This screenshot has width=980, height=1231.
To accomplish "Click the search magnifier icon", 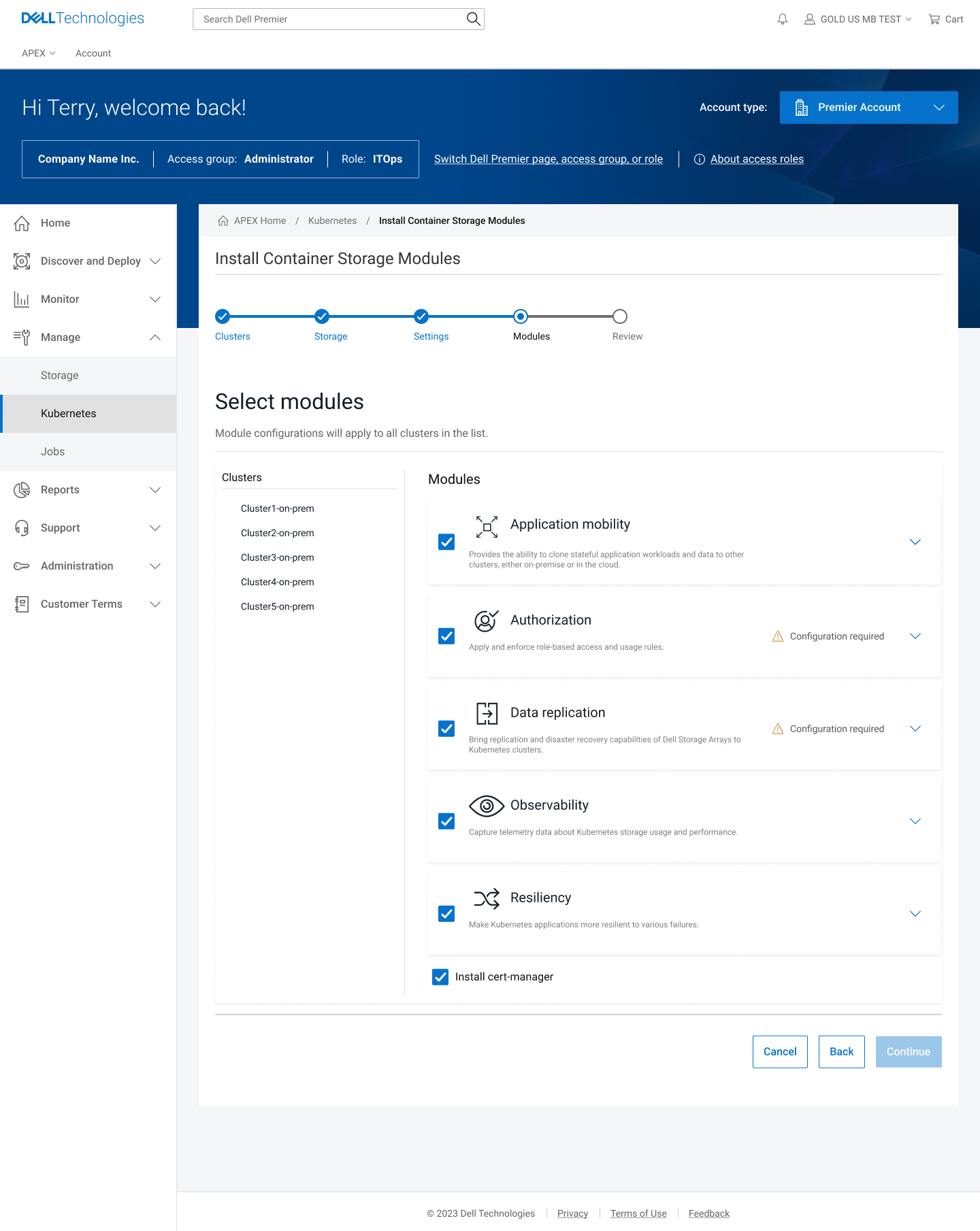I will [473, 19].
